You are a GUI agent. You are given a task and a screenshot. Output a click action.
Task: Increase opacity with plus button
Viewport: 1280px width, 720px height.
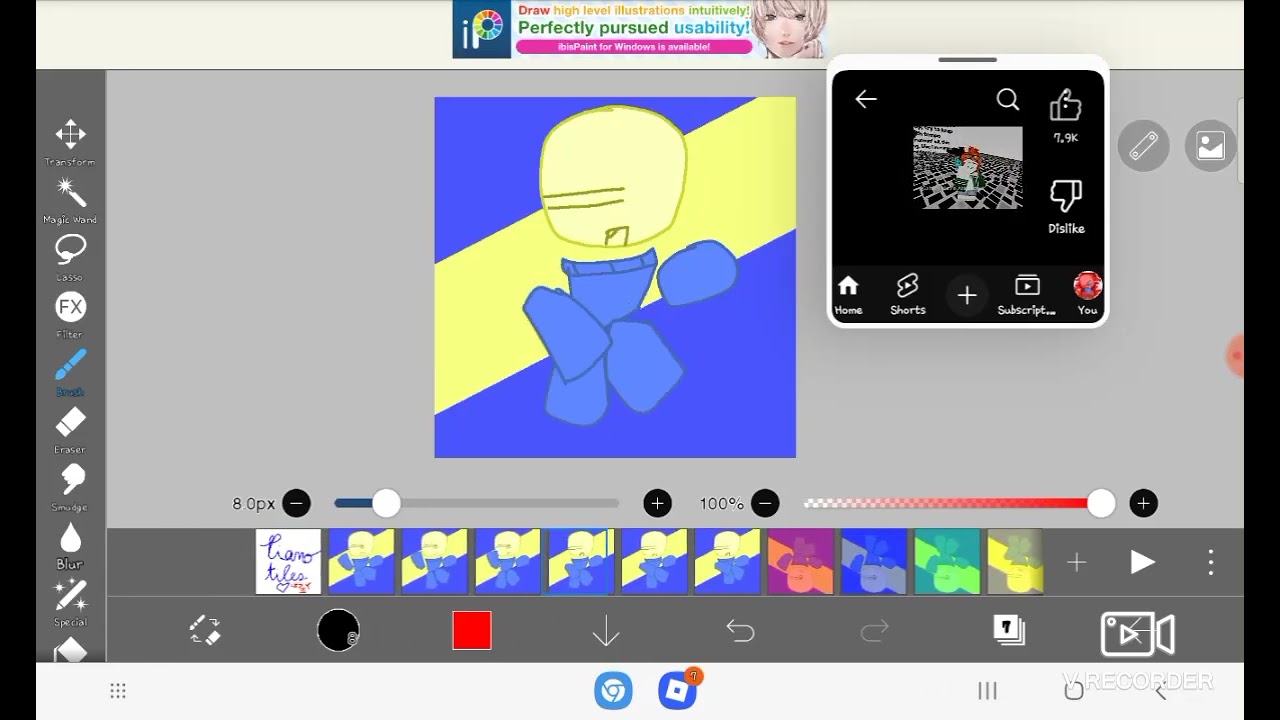coord(1143,503)
